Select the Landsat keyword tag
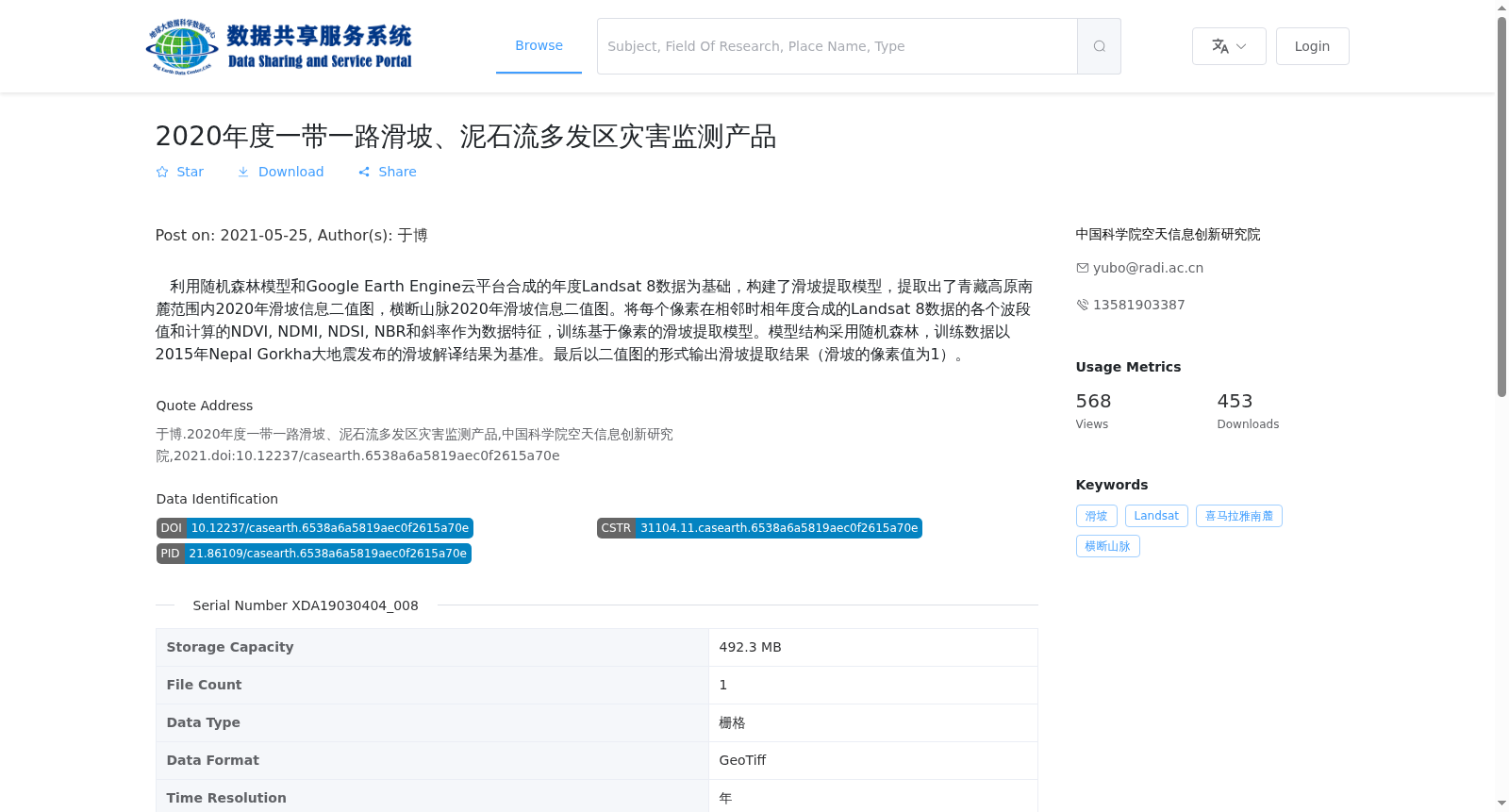The height and width of the screenshot is (812, 1509). pos(1156,516)
